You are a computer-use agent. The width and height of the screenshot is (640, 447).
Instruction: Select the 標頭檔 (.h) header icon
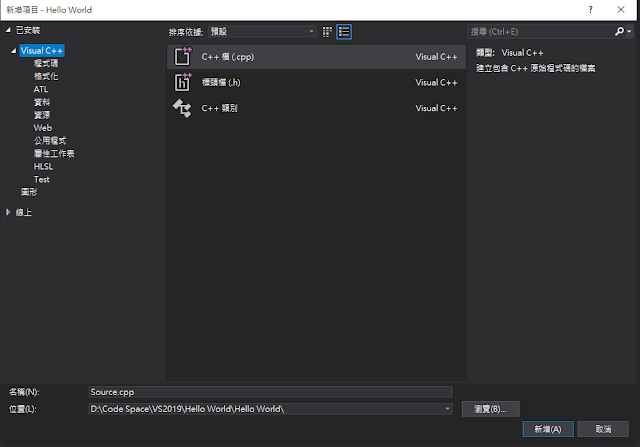pyautogui.click(x=183, y=82)
